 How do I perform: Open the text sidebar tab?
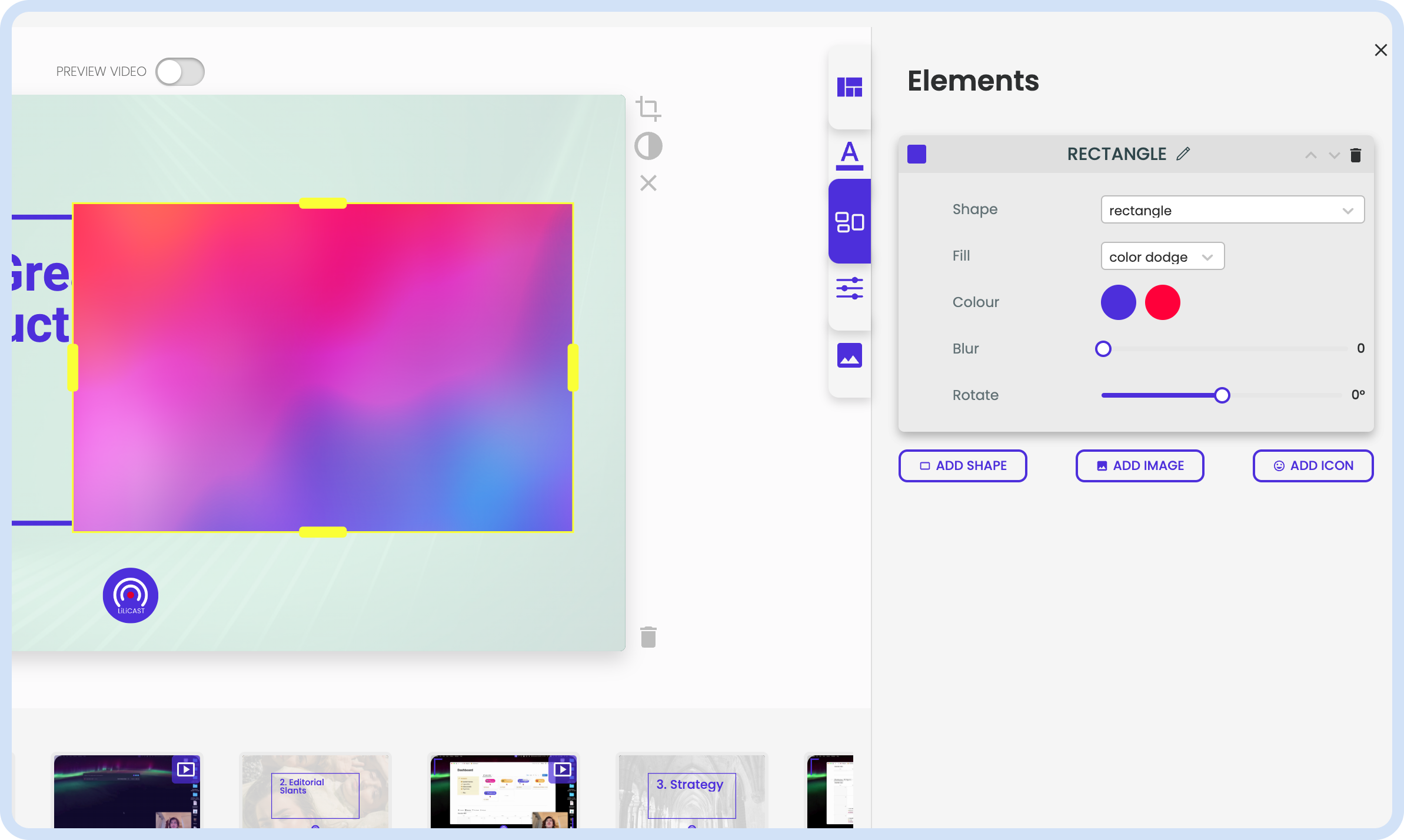[x=849, y=155]
